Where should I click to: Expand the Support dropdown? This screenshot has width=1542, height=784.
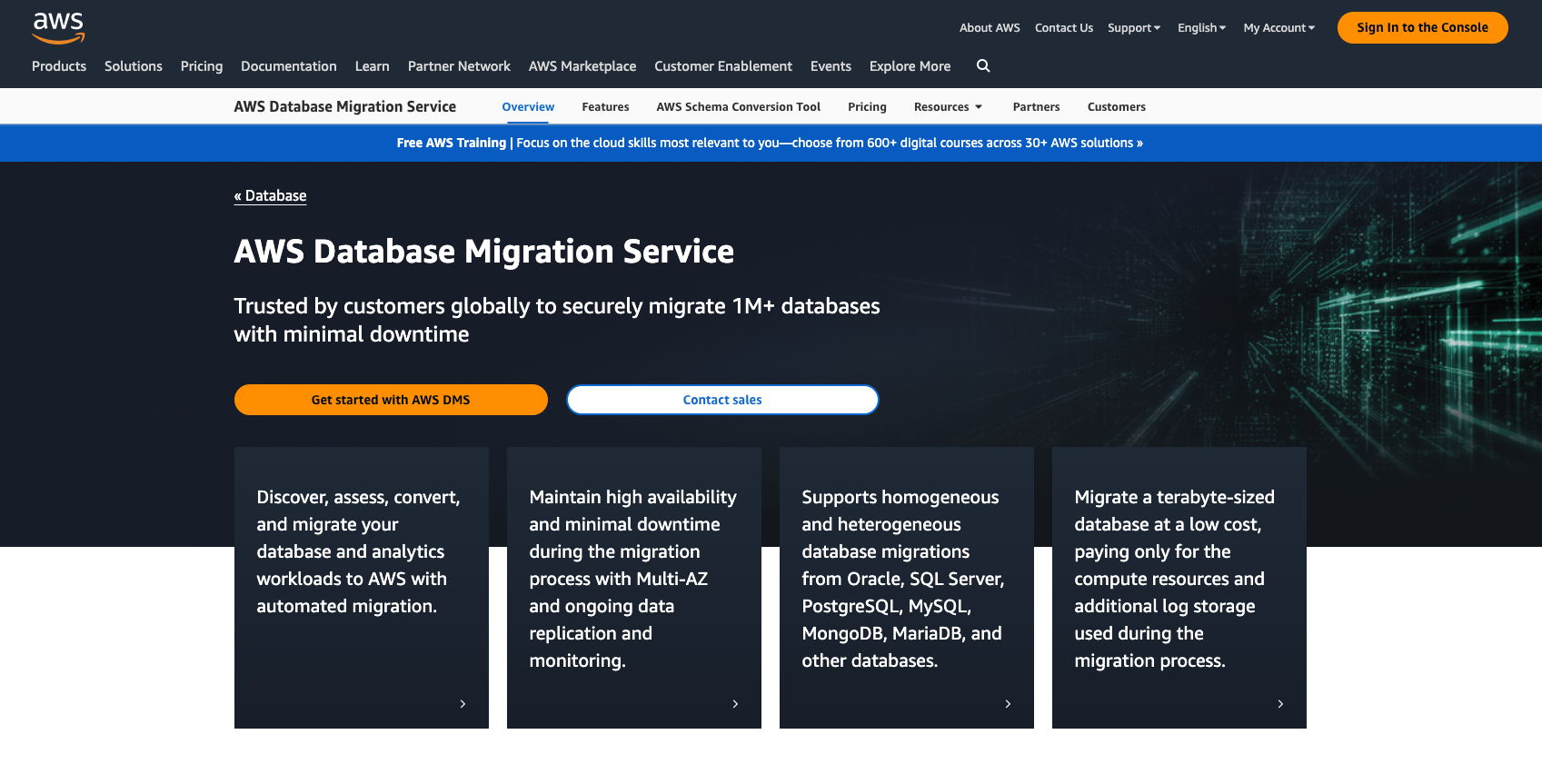(x=1134, y=28)
